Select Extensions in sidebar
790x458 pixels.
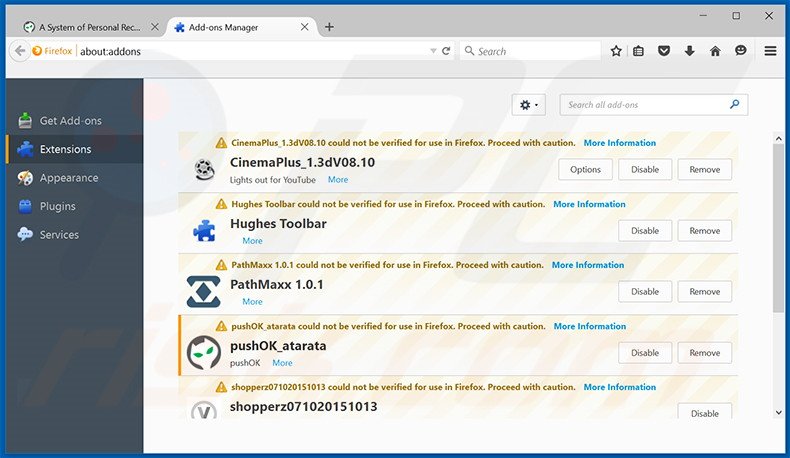point(75,149)
